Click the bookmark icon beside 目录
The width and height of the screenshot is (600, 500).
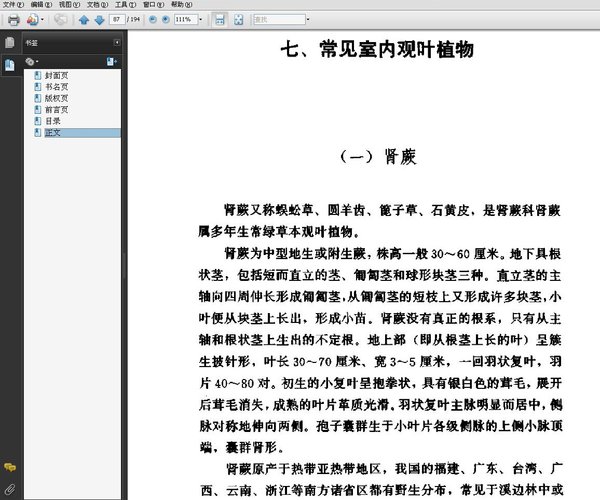point(38,121)
